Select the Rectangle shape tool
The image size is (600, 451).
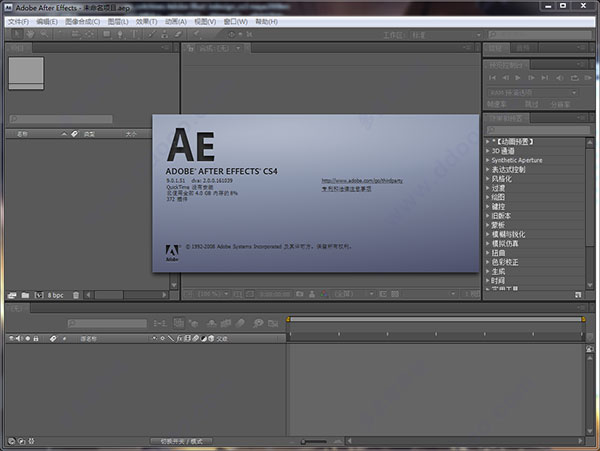[x=107, y=34]
